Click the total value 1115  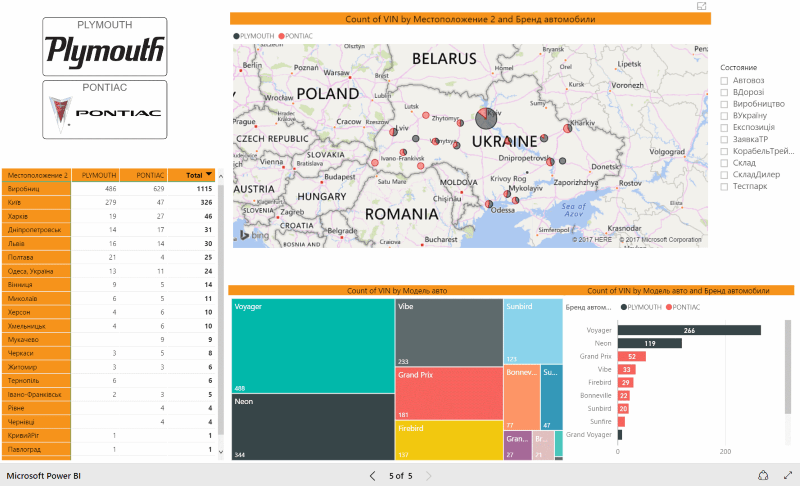204,189
